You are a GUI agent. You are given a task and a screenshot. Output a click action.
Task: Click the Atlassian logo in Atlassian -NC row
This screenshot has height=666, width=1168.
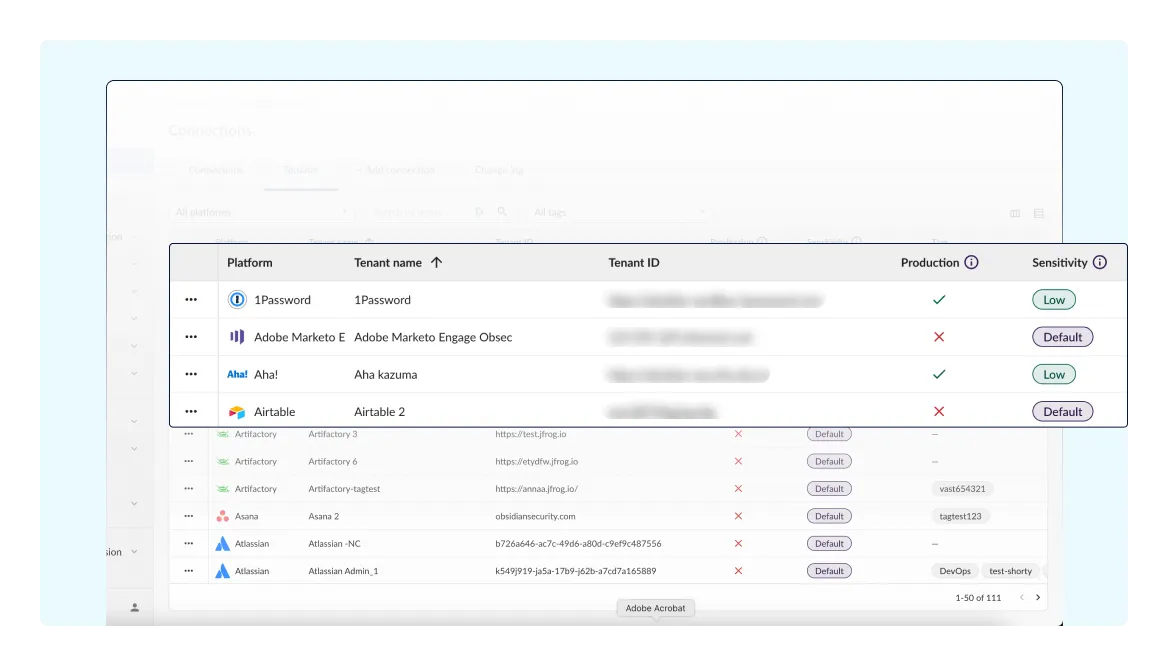click(222, 544)
